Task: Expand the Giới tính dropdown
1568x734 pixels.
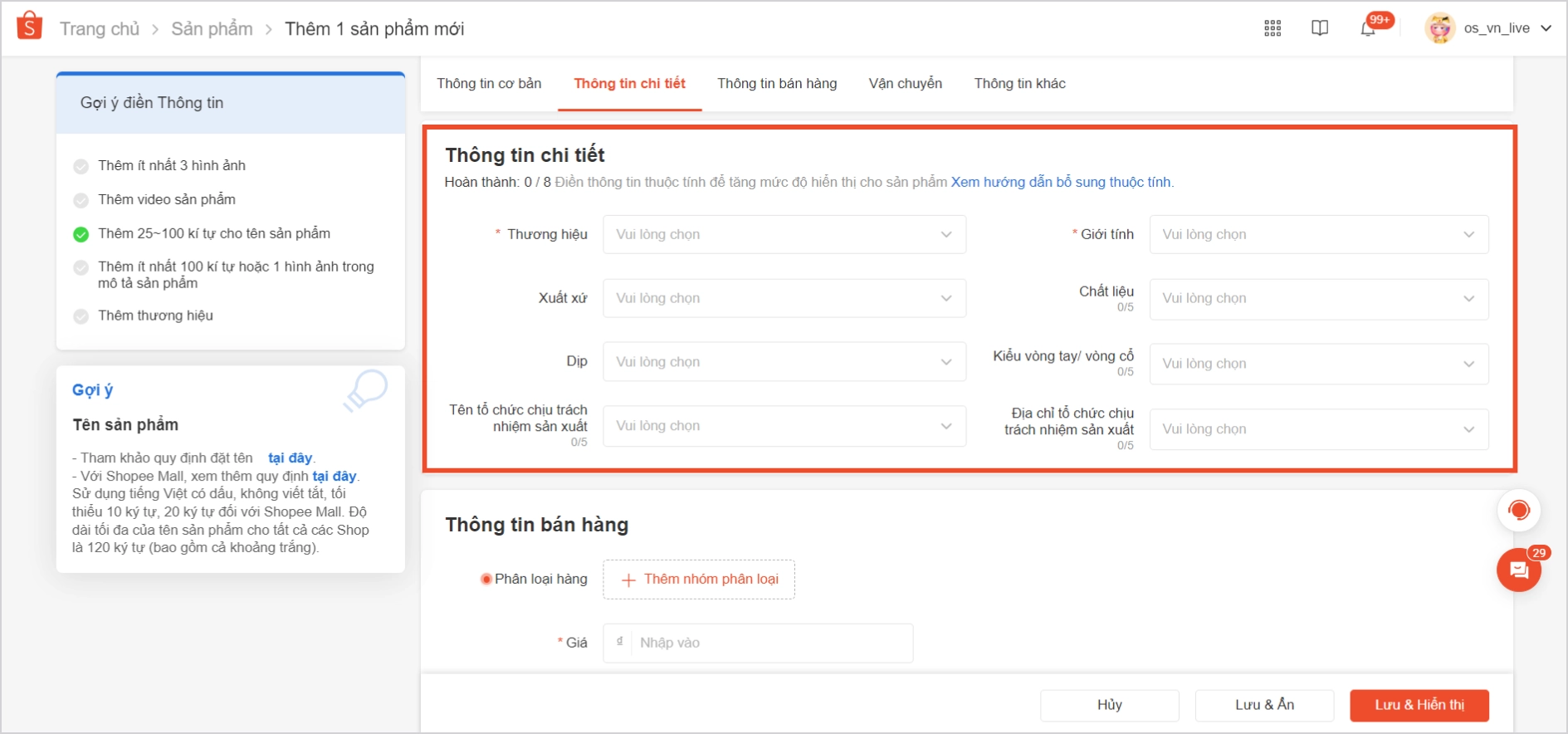Action: (1319, 234)
